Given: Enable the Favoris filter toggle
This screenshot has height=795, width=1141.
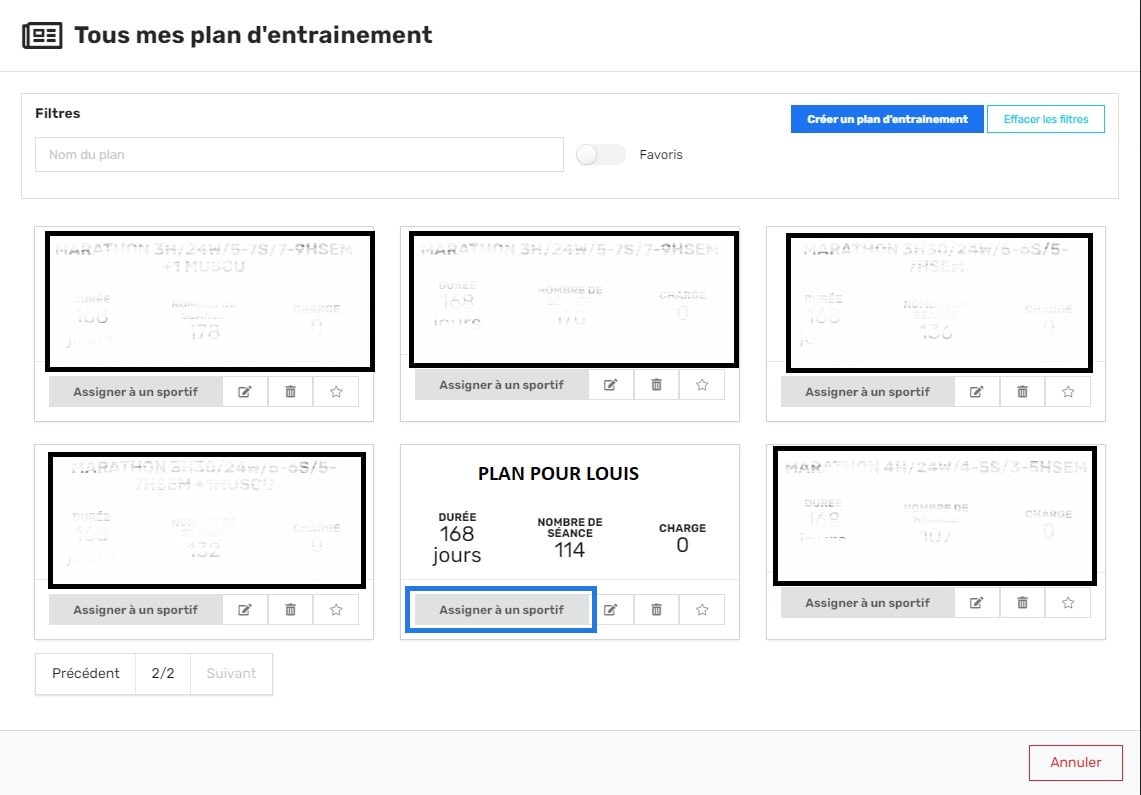Looking at the screenshot, I should (600, 155).
